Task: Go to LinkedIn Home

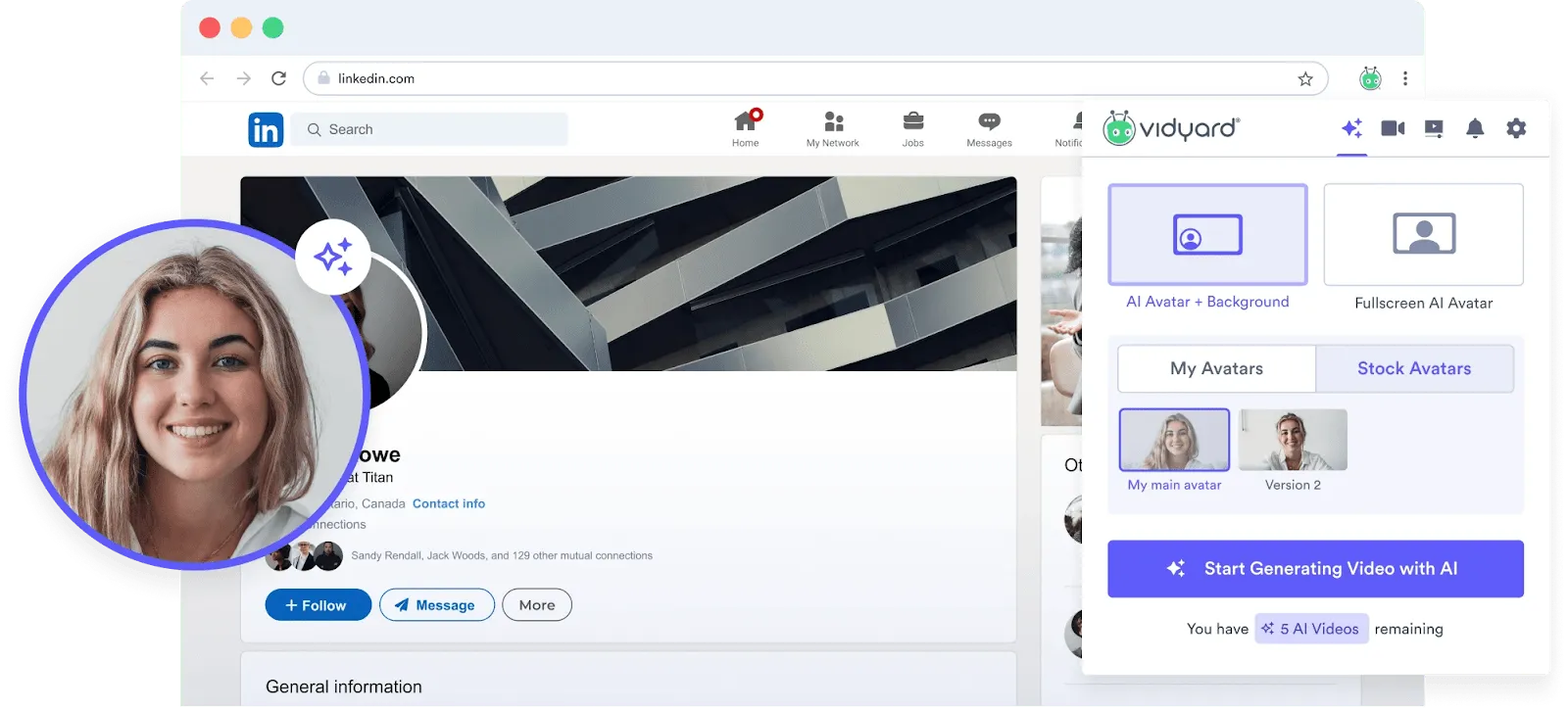Action: (x=746, y=129)
